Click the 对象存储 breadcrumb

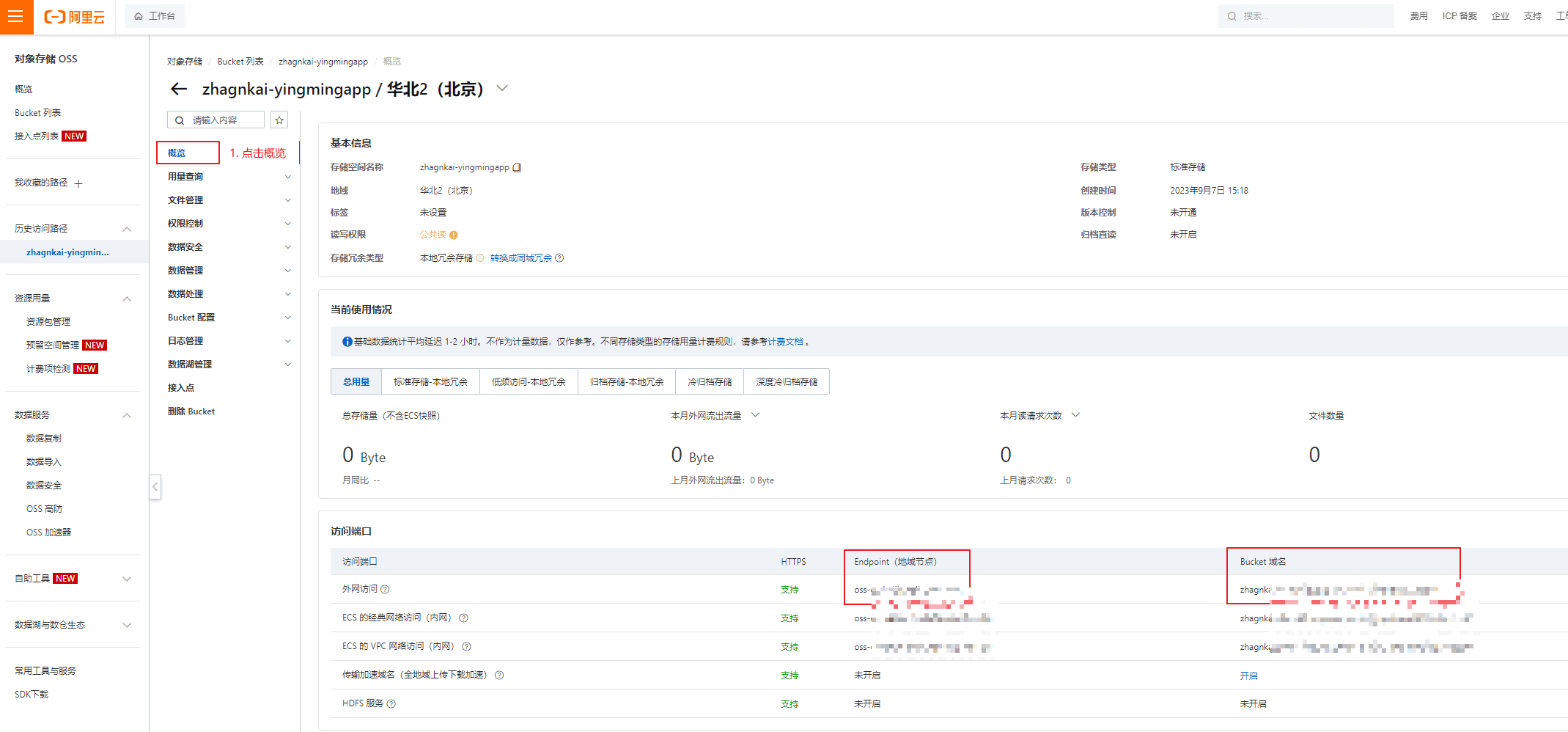click(x=185, y=62)
